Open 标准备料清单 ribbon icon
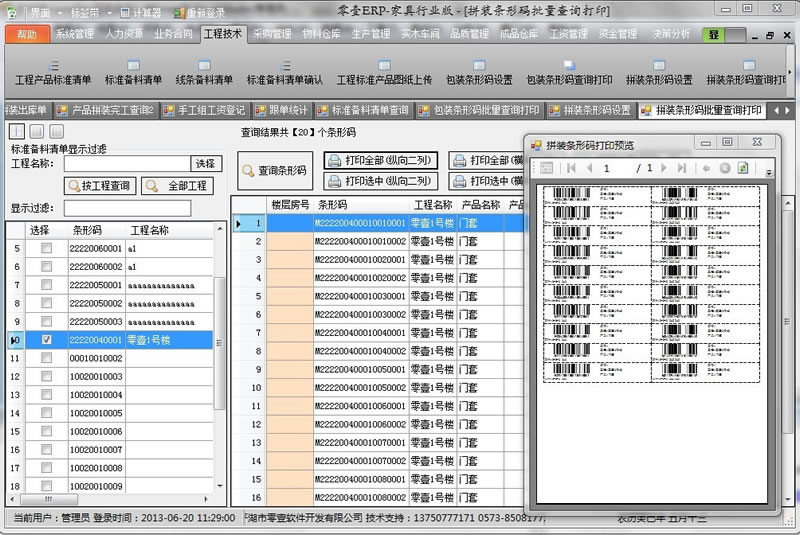Image resolution: width=800 pixels, height=535 pixels. tap(133, 66)
